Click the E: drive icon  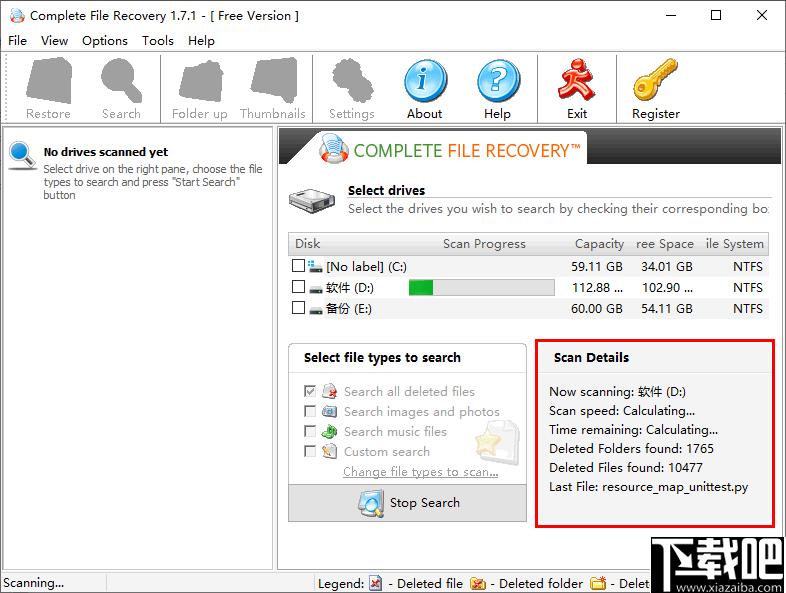tap(315, 310)
